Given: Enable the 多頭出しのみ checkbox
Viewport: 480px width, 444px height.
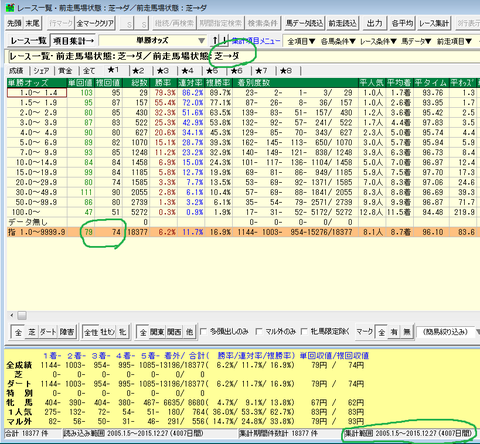Looking at the screenshot, I should pos(203,332).
